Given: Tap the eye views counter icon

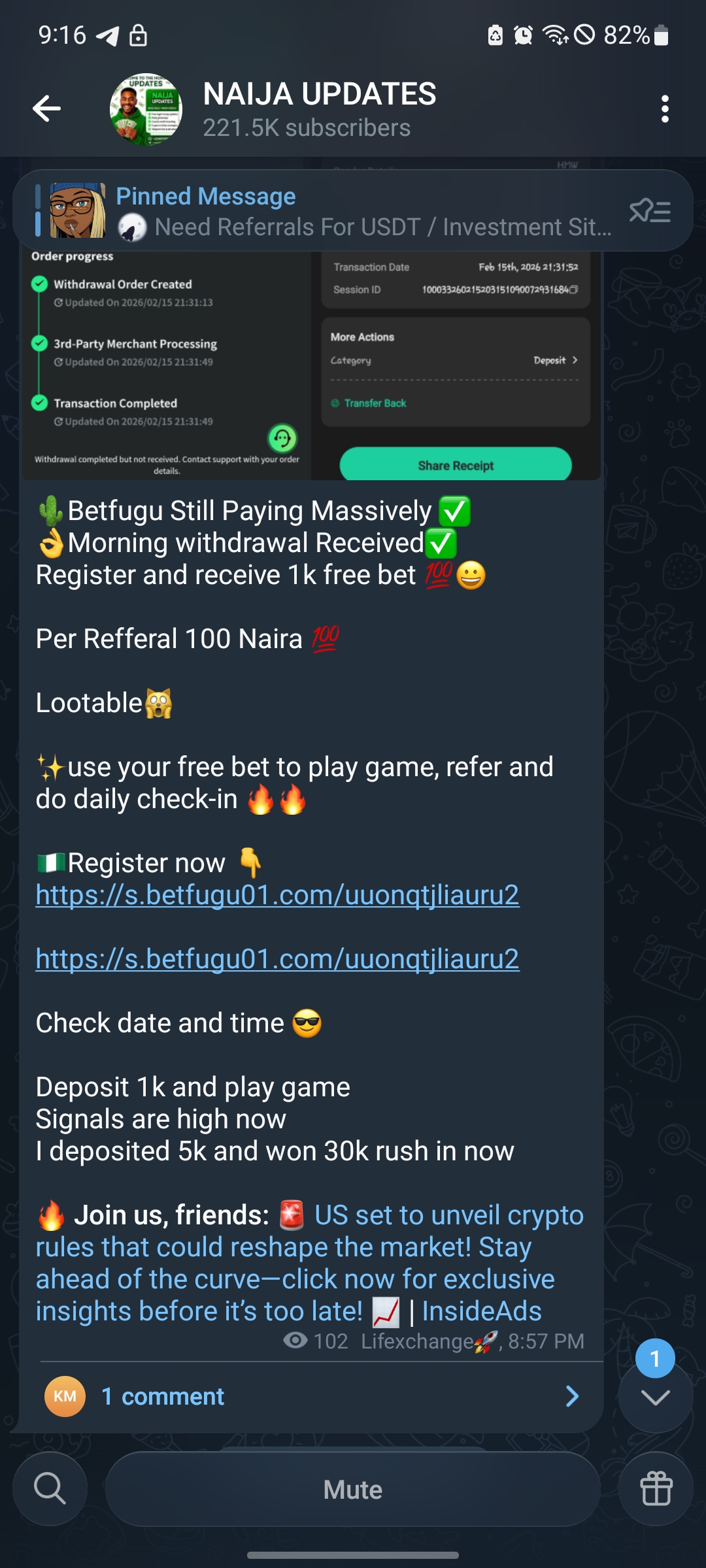Looking at the screenshot, I should click(x=295, y=1341).
